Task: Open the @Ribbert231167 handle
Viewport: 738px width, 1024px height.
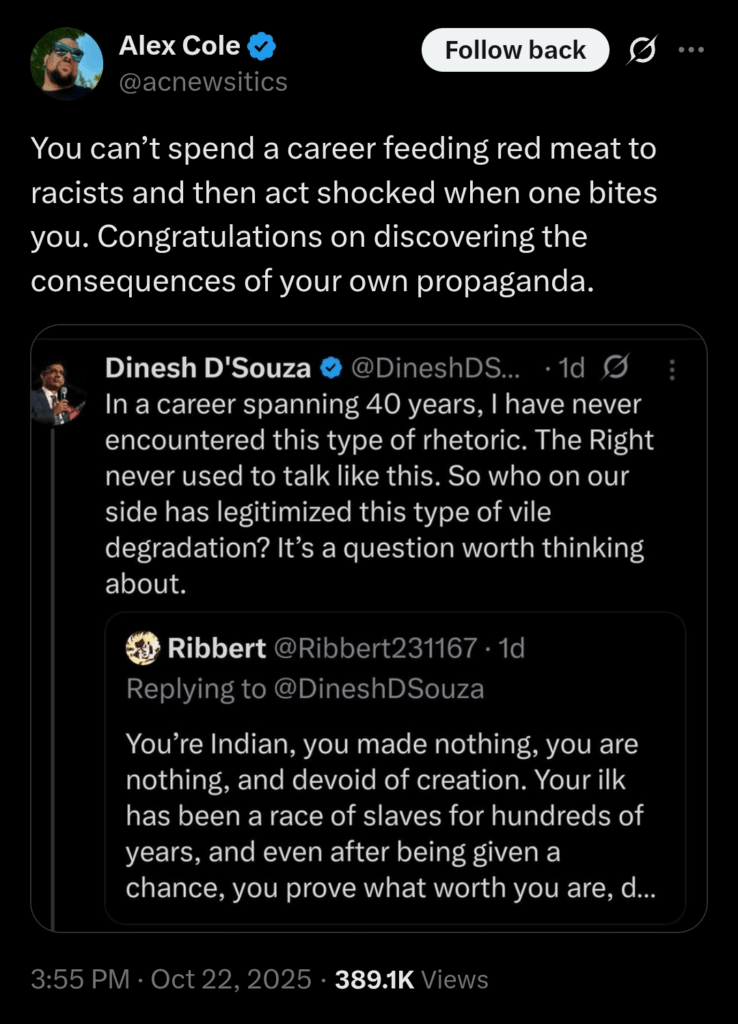Action: pos(375,648)
